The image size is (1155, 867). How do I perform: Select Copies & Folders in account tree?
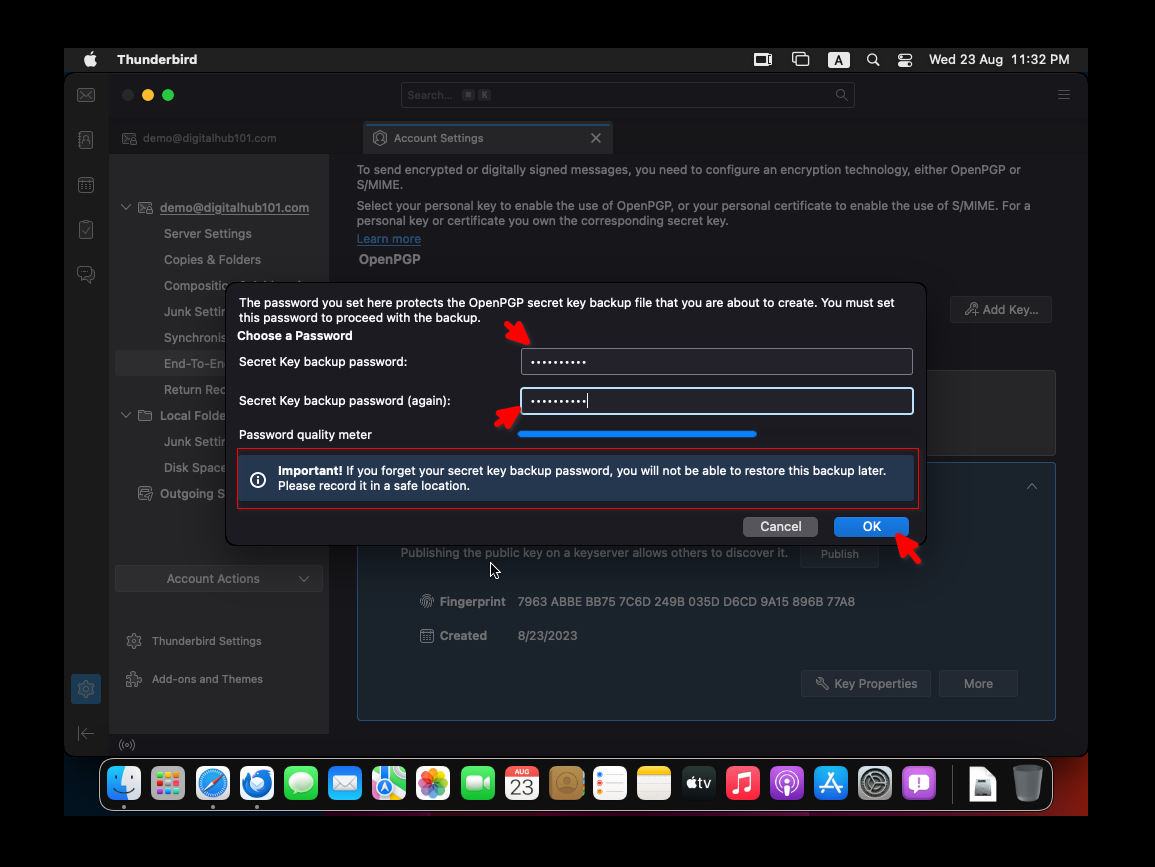tap(212, 260)
